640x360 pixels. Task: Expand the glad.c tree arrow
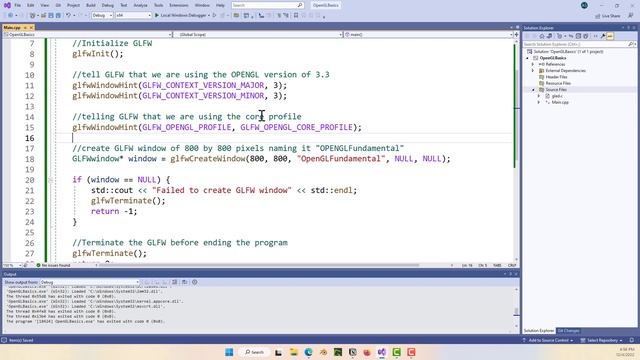click(x=539, y=96)
